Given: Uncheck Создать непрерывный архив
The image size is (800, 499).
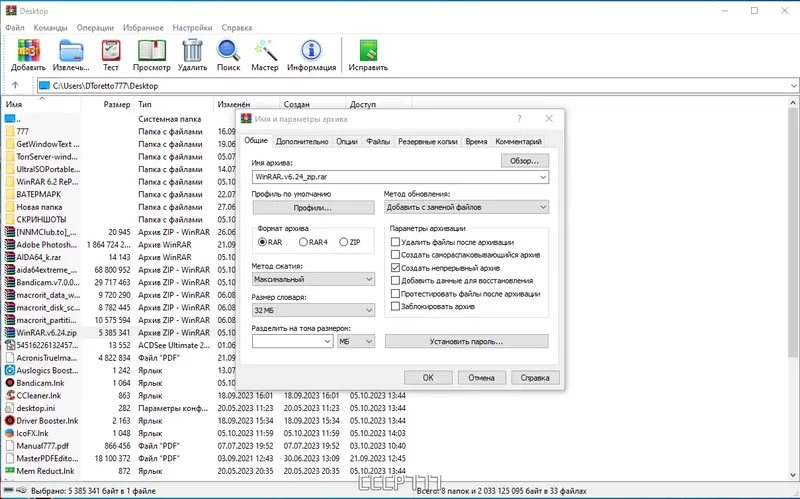Looking at the screenshot, I should tap(395, 267).
